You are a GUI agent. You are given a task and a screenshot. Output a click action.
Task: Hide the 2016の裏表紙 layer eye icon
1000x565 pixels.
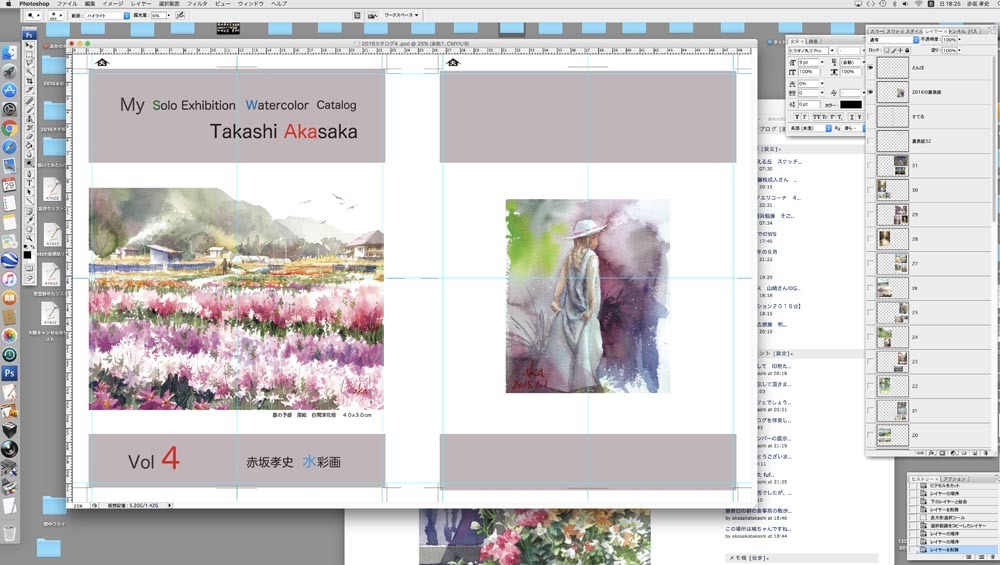871,92
